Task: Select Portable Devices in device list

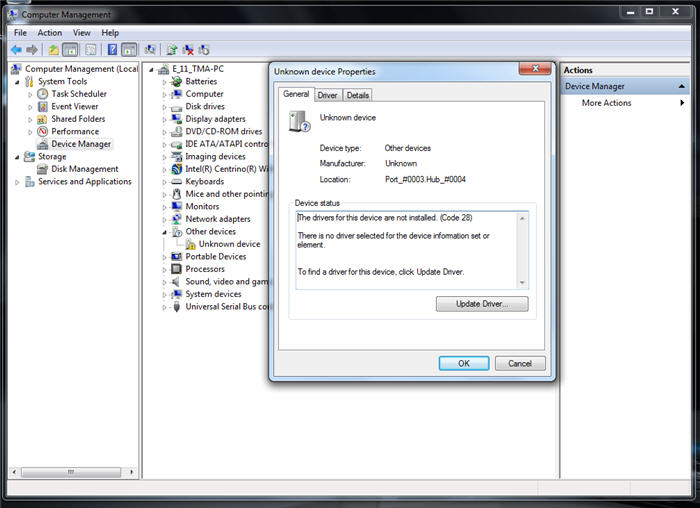Action: point(216,256)
